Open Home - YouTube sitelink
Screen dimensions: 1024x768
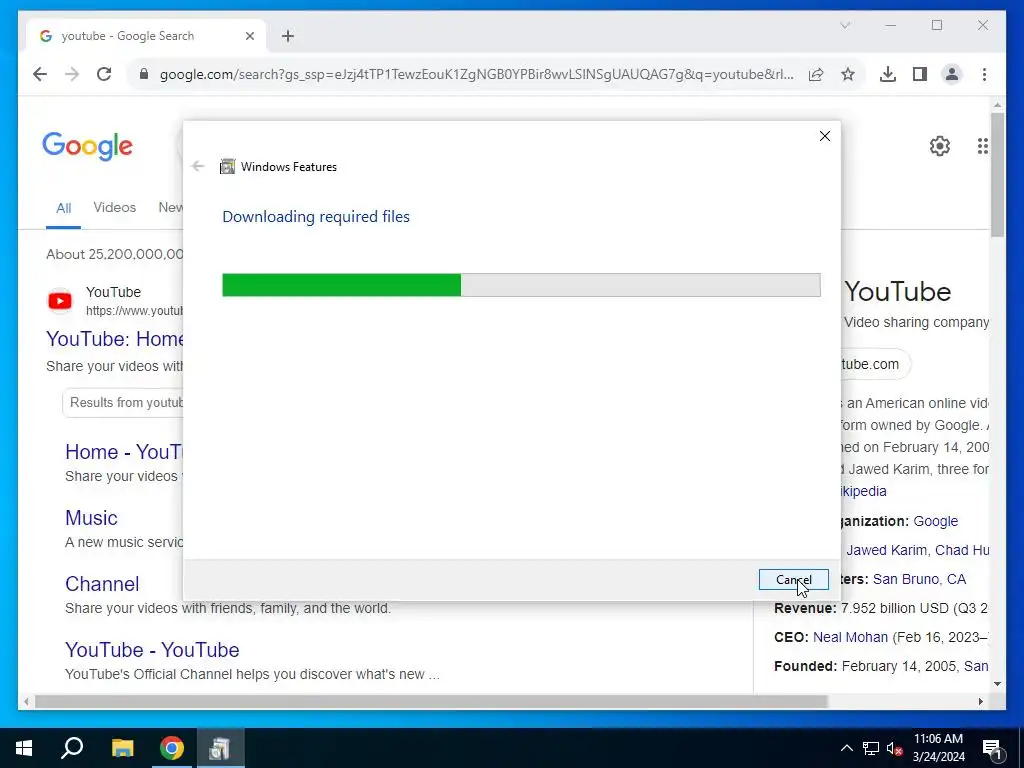pyautogui.click(x=124, y=452)
